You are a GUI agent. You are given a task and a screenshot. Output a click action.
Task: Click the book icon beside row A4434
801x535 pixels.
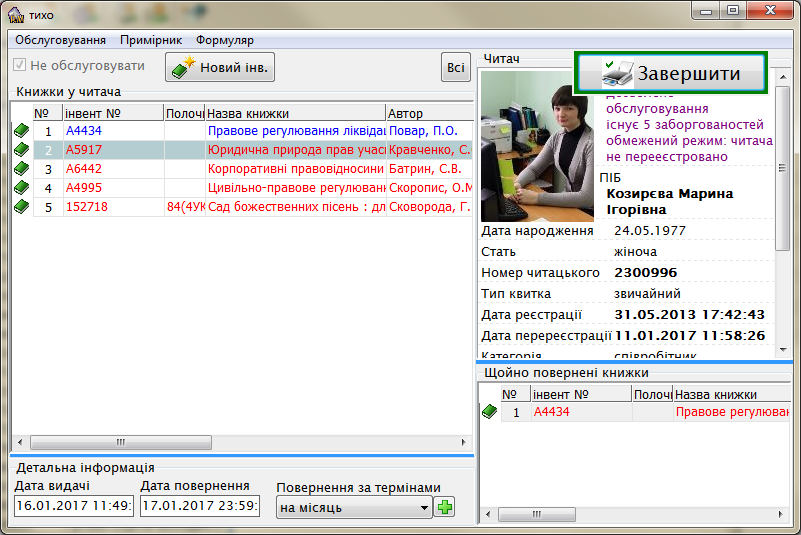point(21,131)
